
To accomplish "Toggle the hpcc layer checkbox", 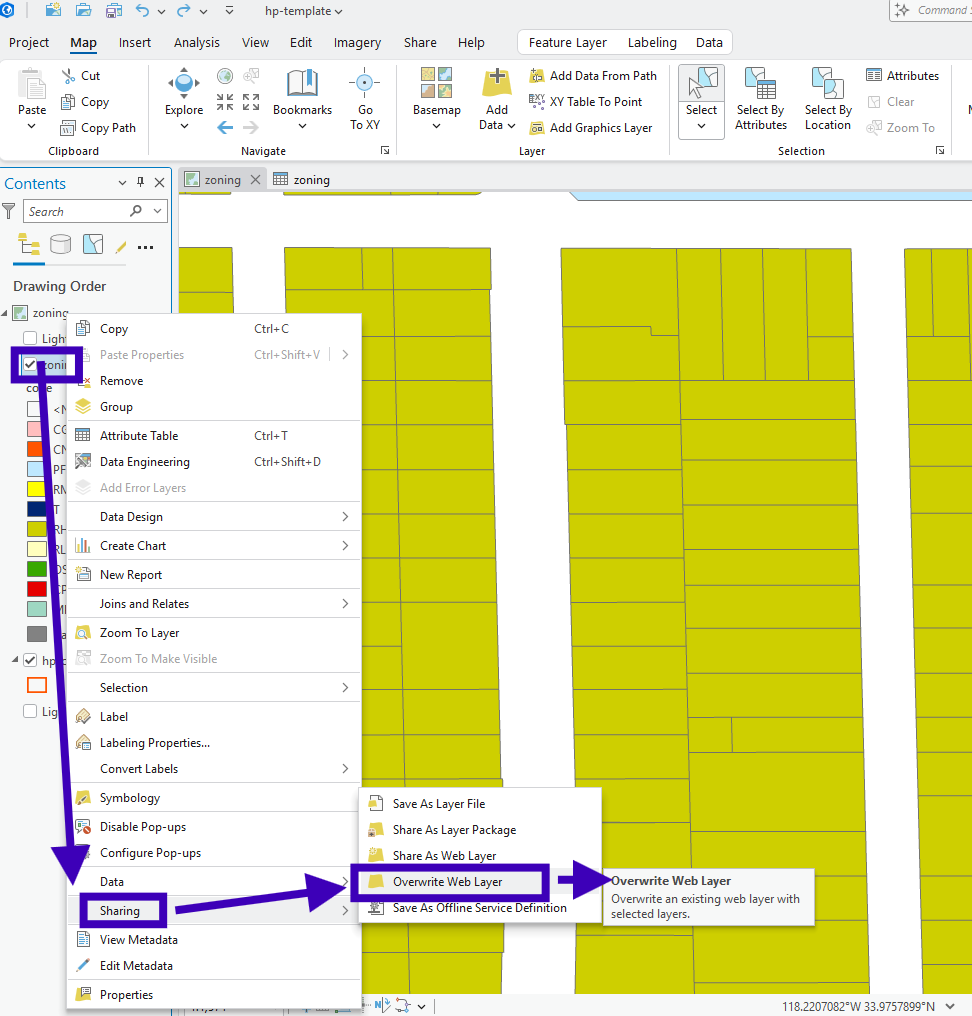I will coord(30,660).
